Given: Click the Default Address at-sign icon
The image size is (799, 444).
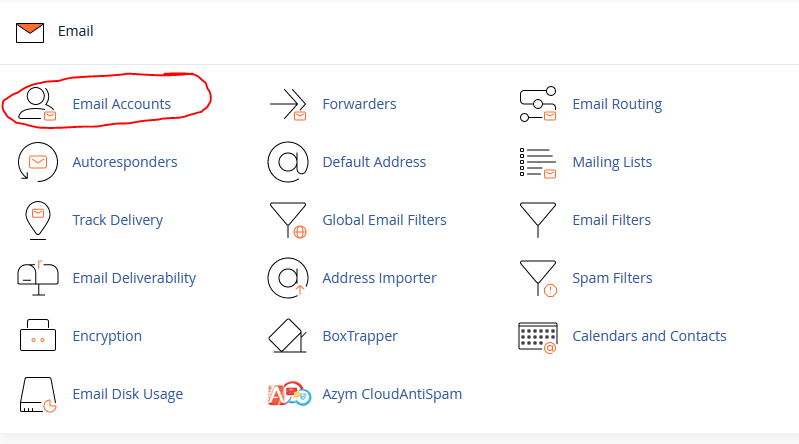Looking at the screenshot, I should tap(288, 162).
